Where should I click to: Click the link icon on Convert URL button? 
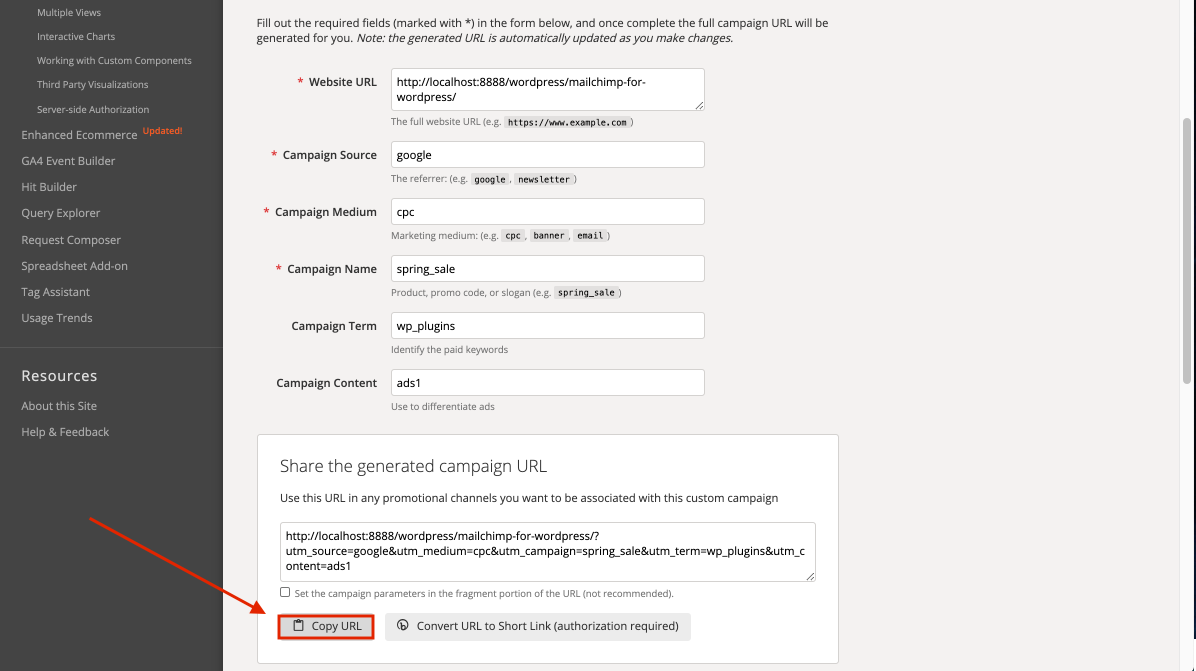click(x=403, y=626)
